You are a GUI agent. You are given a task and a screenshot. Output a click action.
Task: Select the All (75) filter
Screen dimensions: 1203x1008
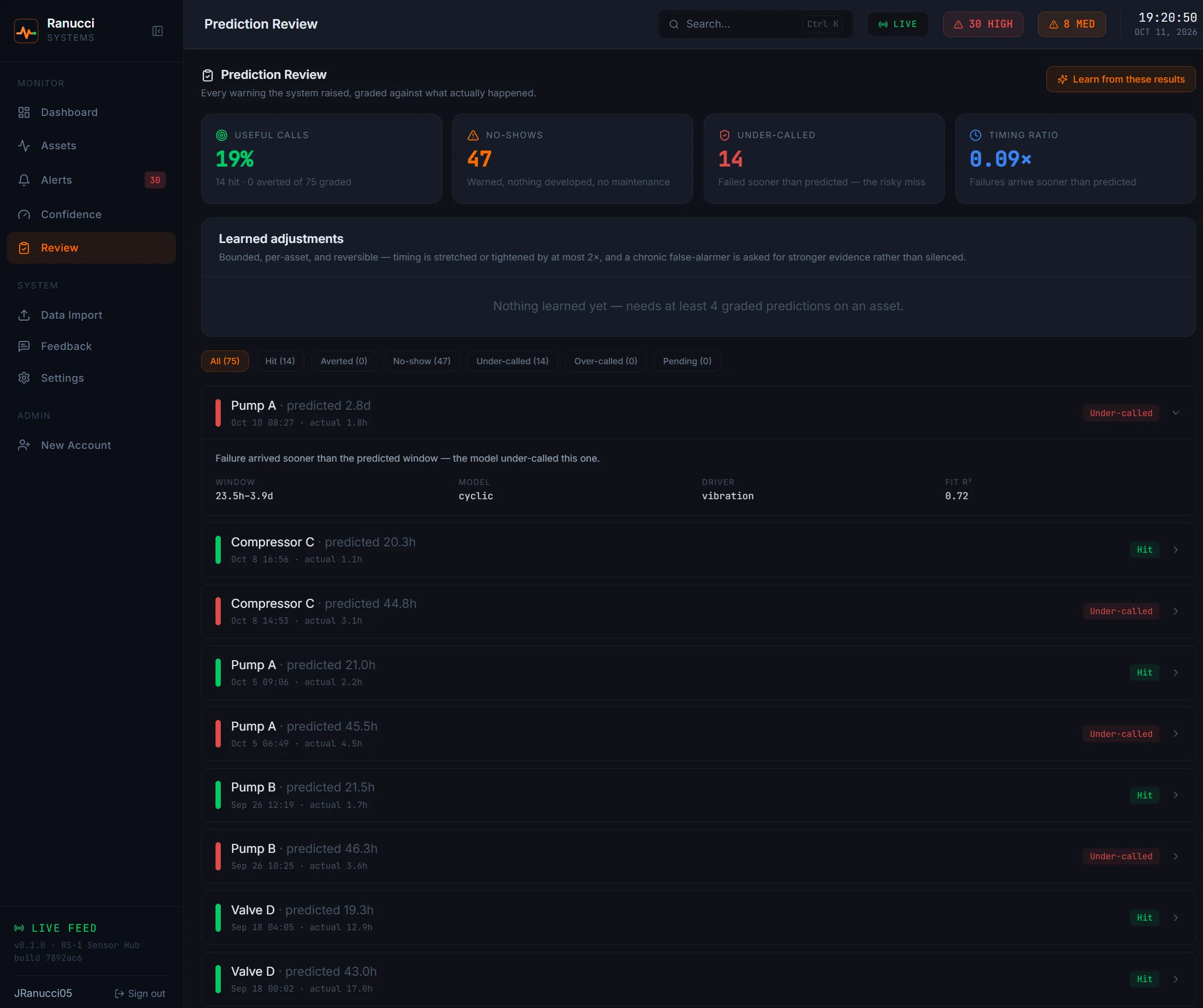[x=225, y=361]
